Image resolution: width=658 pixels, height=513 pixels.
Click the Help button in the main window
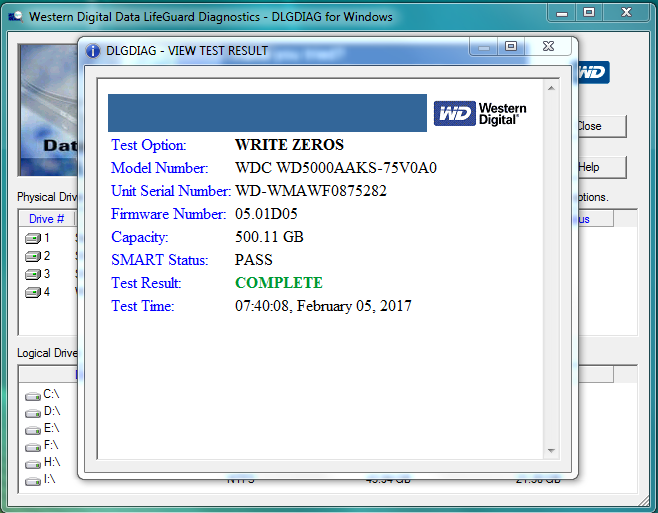point(602,167)
